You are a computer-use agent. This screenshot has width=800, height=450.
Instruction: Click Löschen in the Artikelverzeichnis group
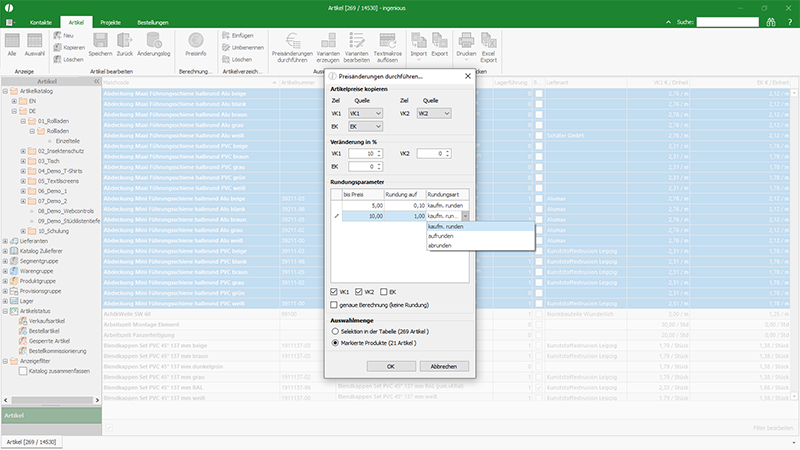[x=237, y=59]
